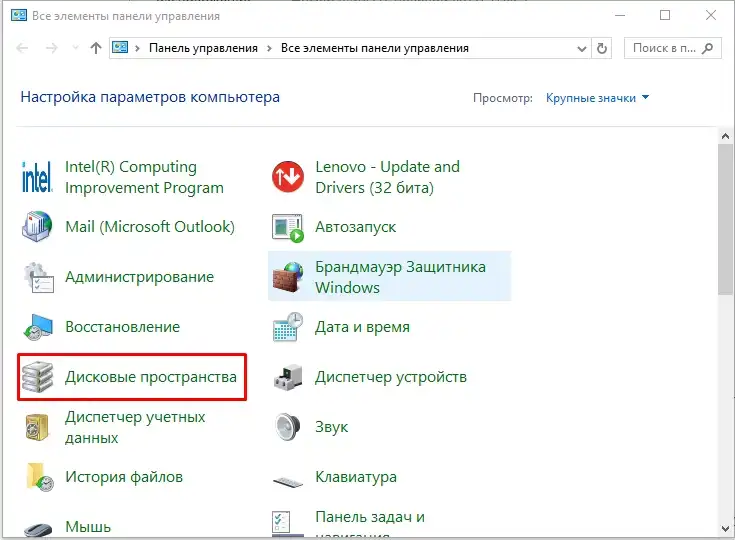Open the Диспетчер учетных данных link

(135, 427)
